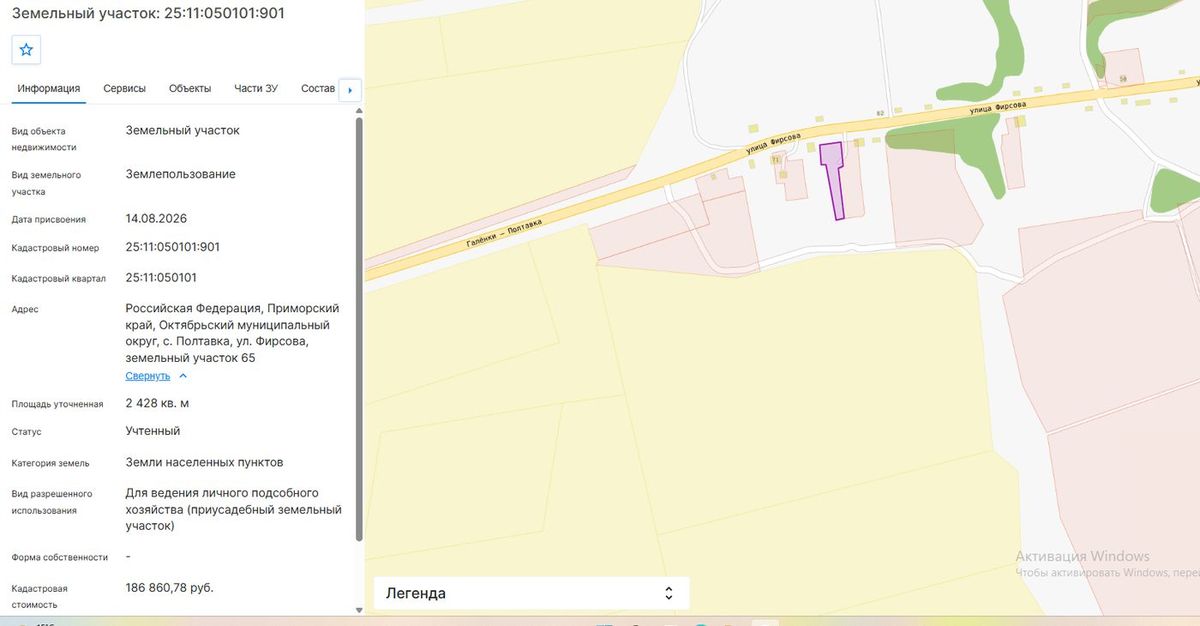Click the Площадь уточненная field label

pos(57,404)
